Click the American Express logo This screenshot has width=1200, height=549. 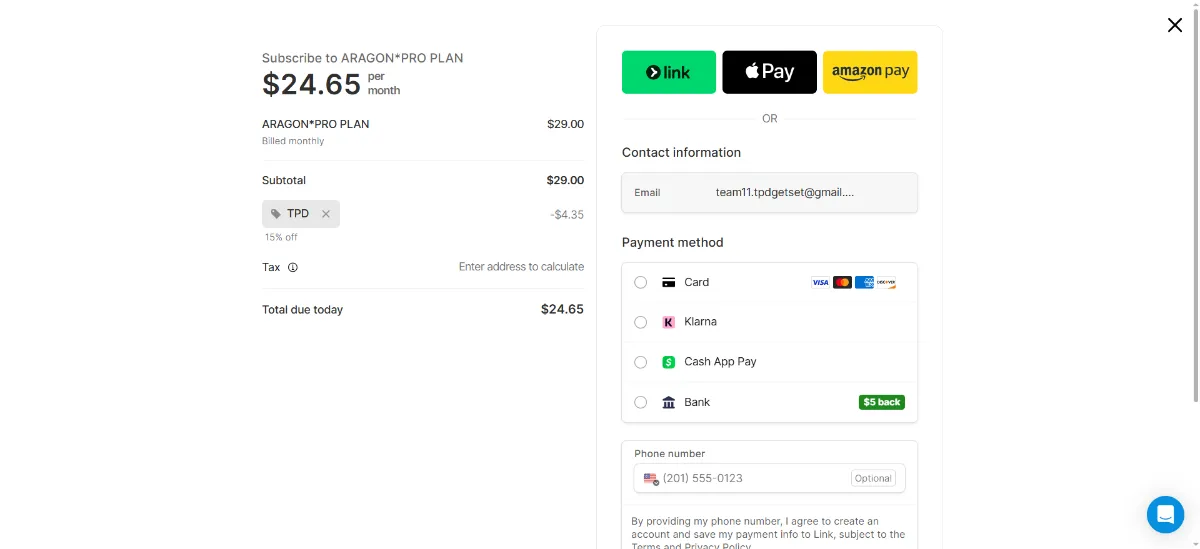[864, 283]
